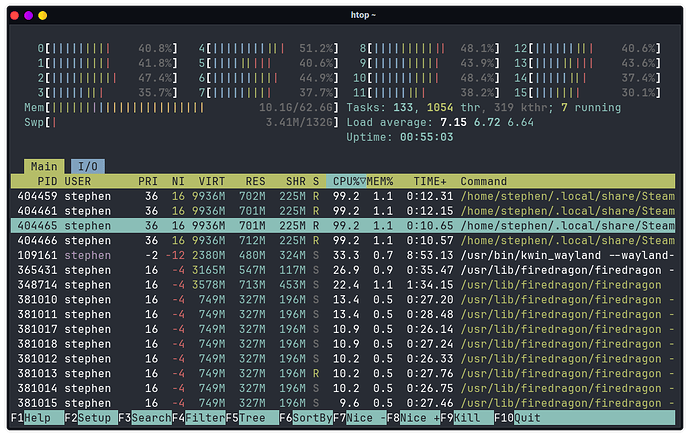
Task: Select running process row PID 381013
Action: pyautogui.click(x=343, y=374)
